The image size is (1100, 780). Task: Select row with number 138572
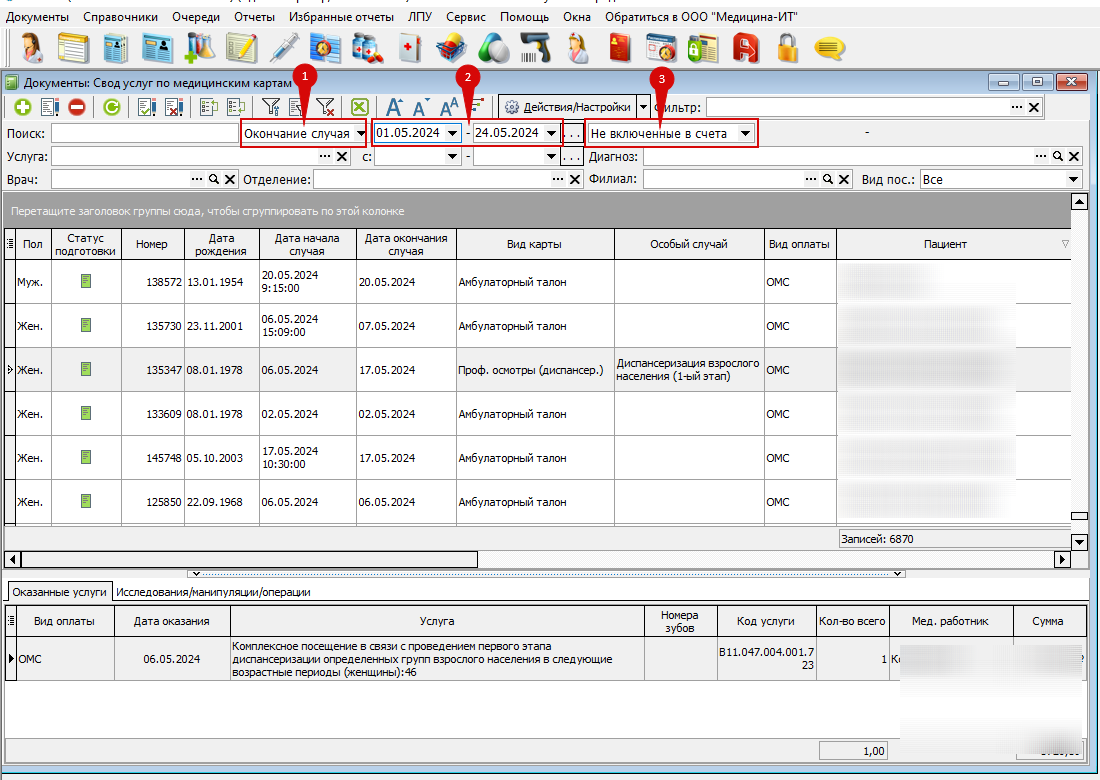537,282
